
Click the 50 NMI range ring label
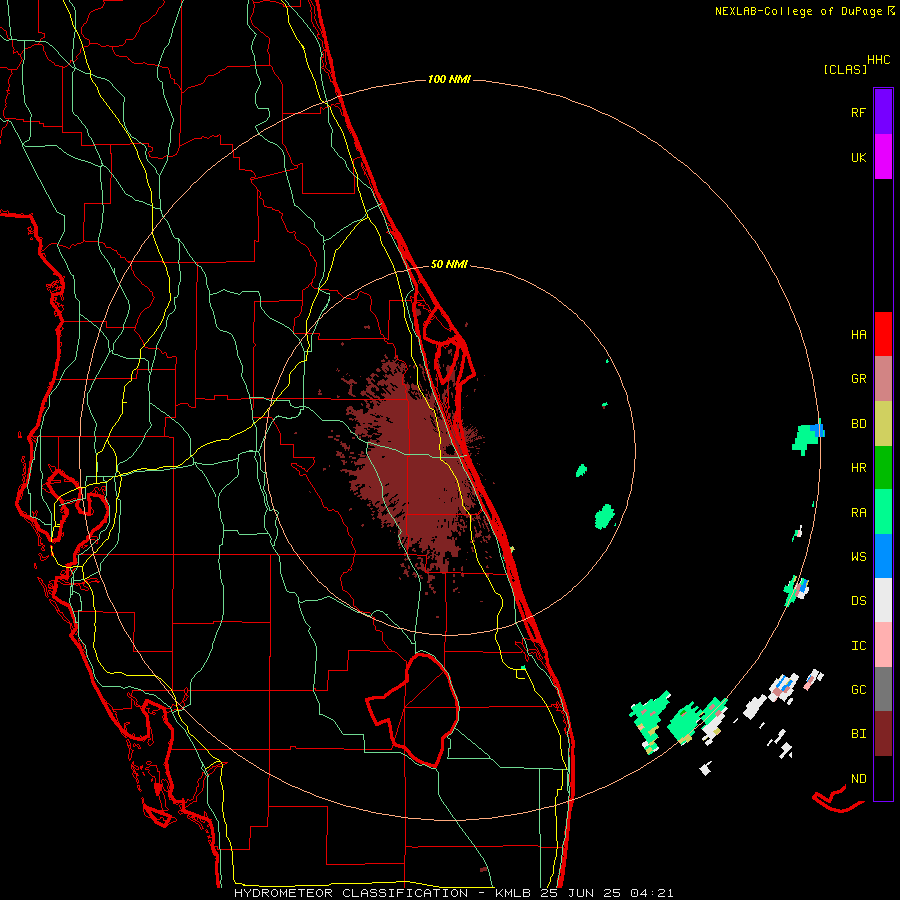point(449,265)
